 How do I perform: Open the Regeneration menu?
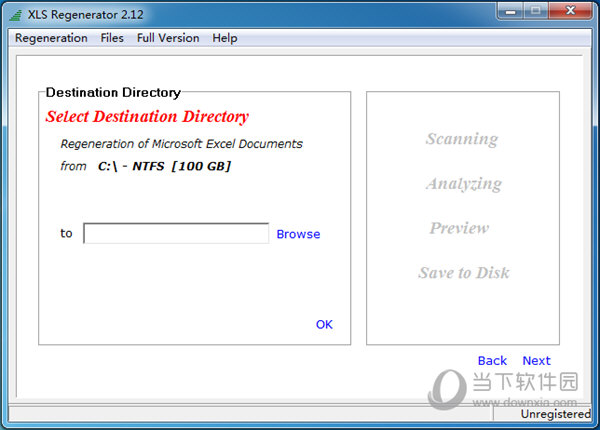click(x=51, y=38)
